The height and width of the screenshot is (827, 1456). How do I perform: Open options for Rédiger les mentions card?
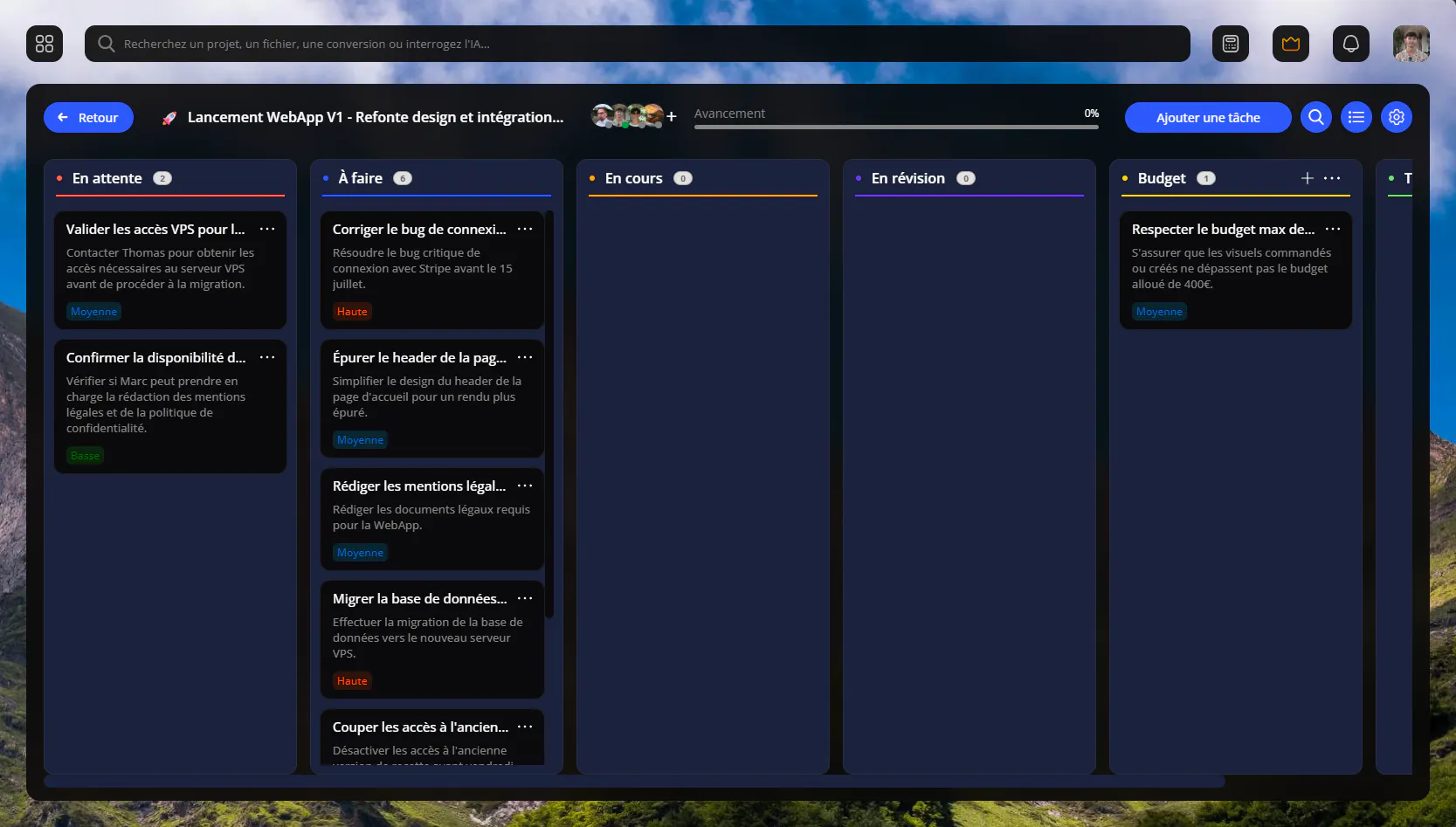[525, 486]
